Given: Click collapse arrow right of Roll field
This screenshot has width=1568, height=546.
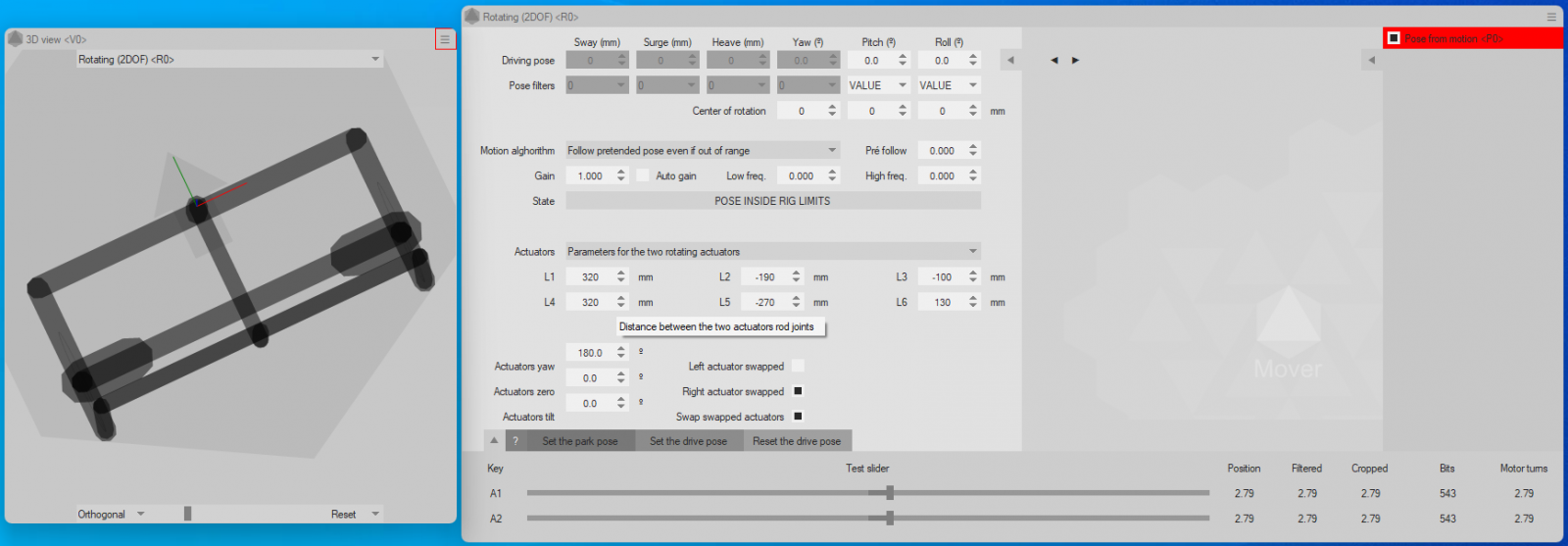Looking at the screenshot, I should 1010,61.
